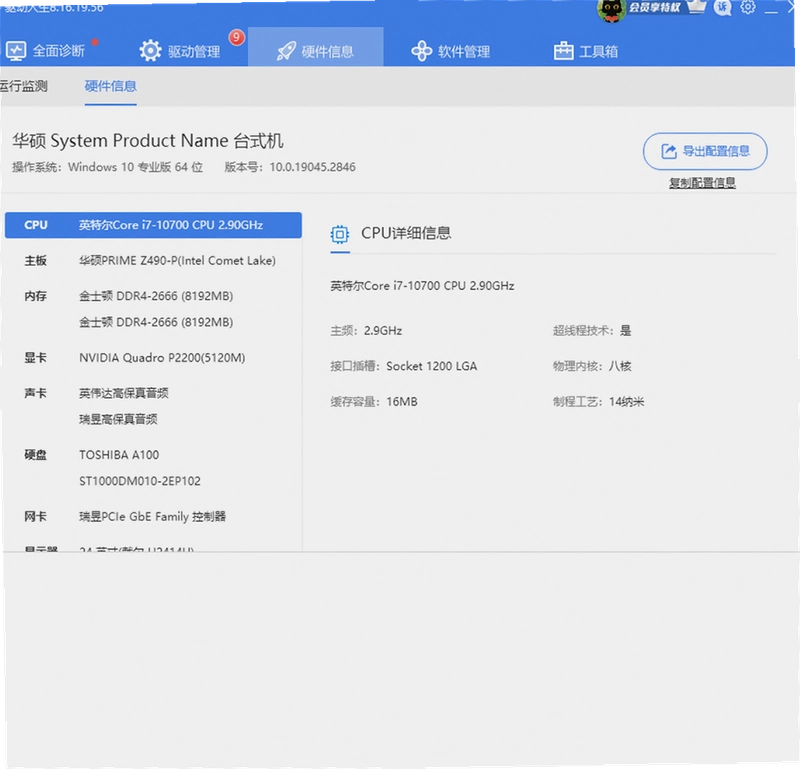Click the 华硕PRIME Z490-P motherboard text

click(x=177, y=261)
